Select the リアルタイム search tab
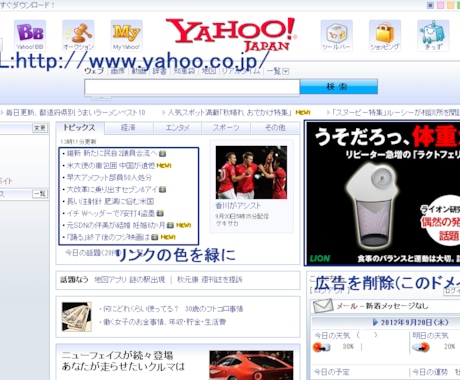Screen dimensions: 460x380 [x=241, y=71]
